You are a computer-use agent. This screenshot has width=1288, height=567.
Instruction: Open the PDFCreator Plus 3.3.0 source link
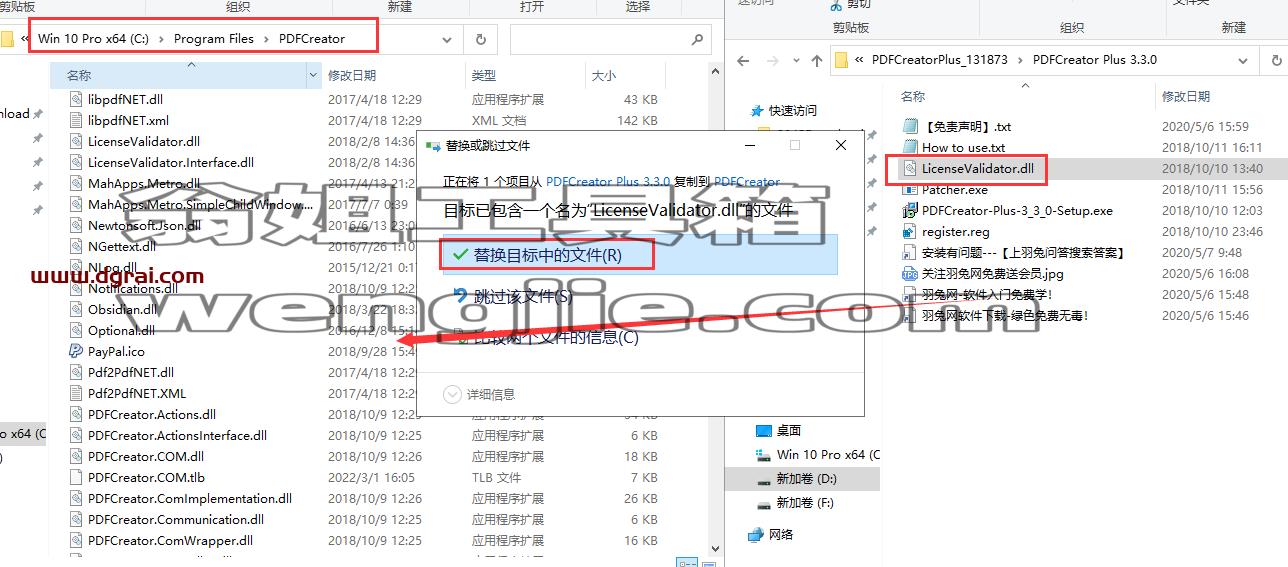[x=608, y=182]
